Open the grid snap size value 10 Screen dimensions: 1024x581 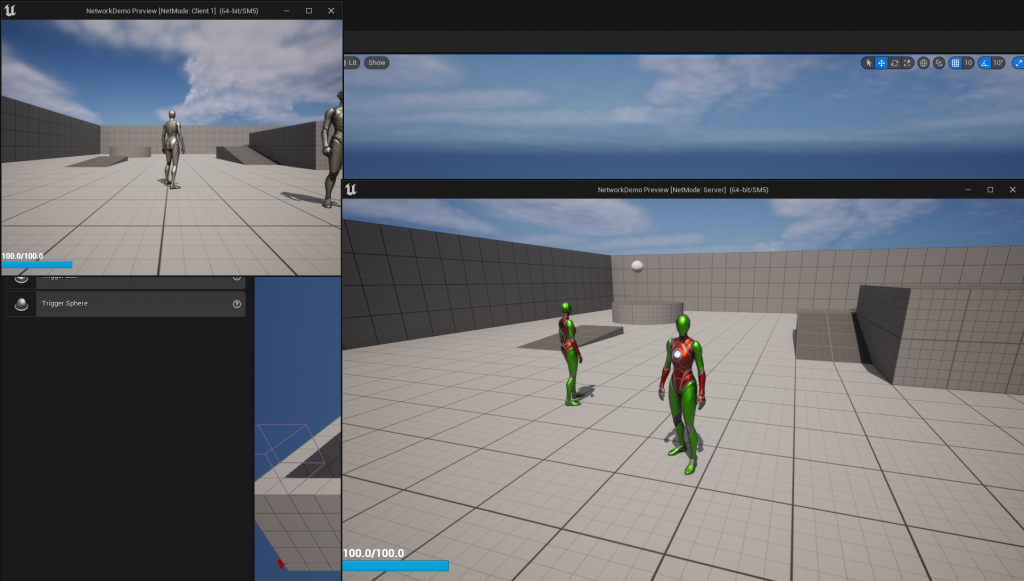(968, 63)
